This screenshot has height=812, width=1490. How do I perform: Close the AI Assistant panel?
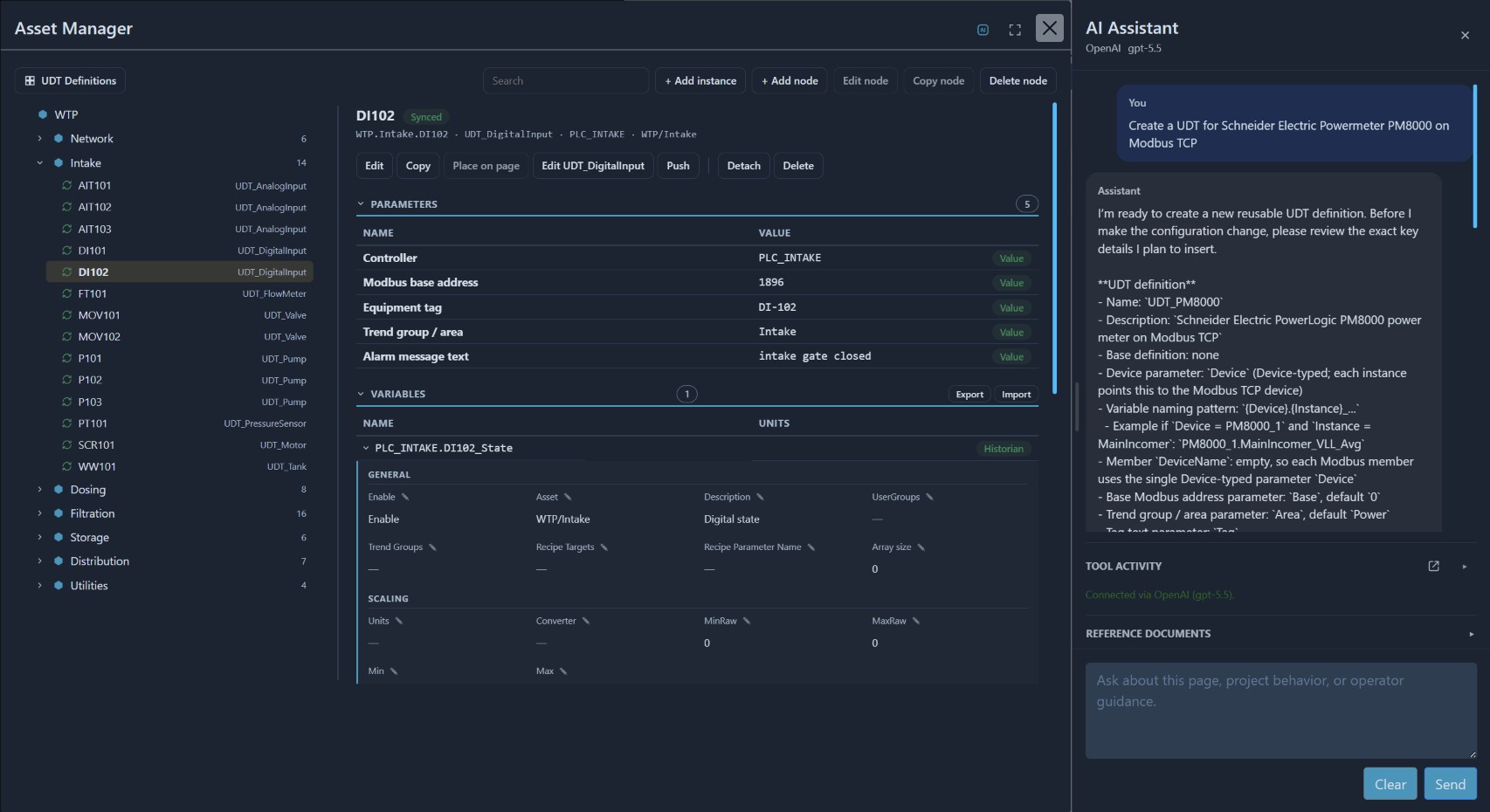point(1465,36)
